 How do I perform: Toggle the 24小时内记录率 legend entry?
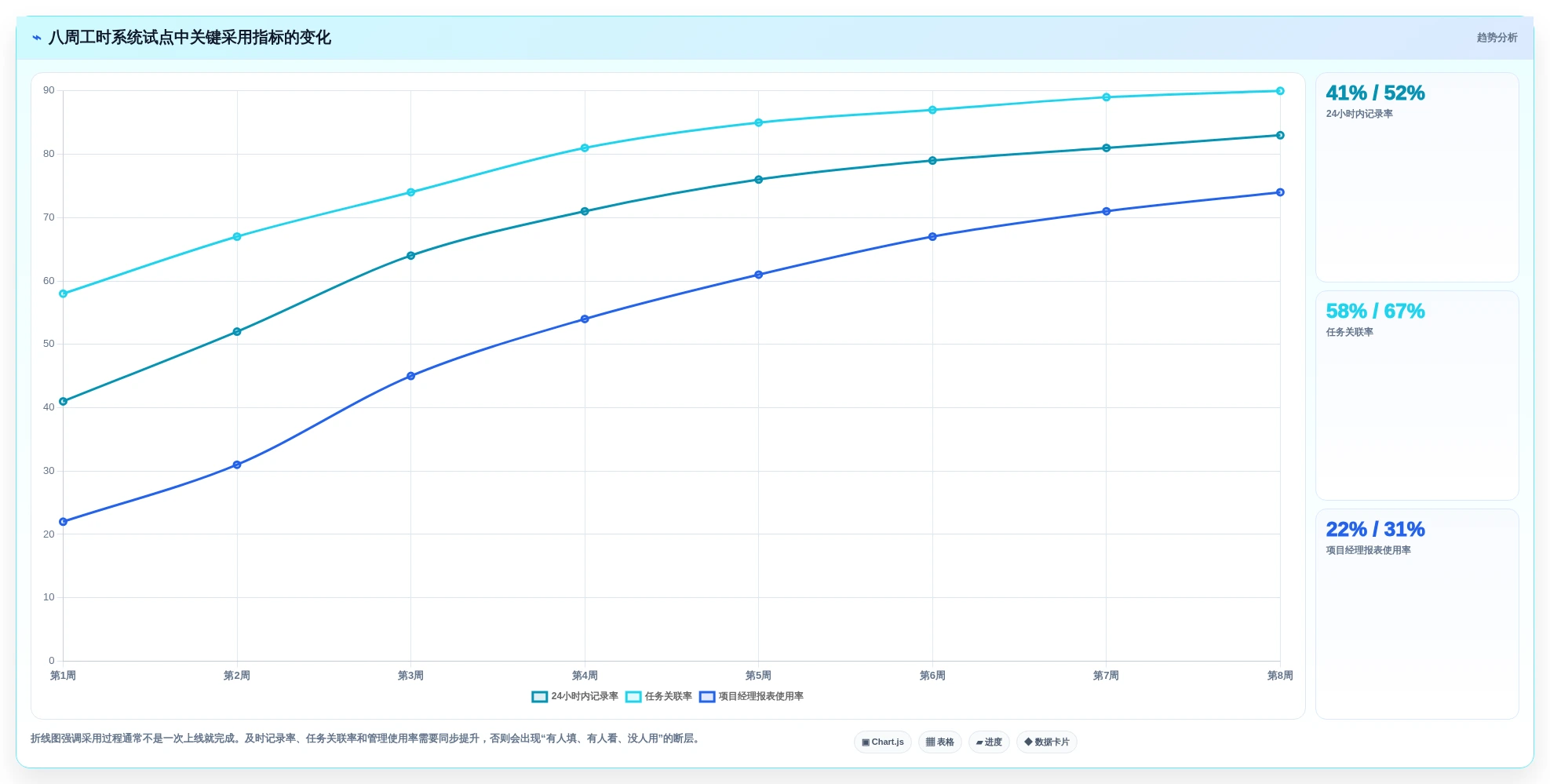tap(575, 696)
